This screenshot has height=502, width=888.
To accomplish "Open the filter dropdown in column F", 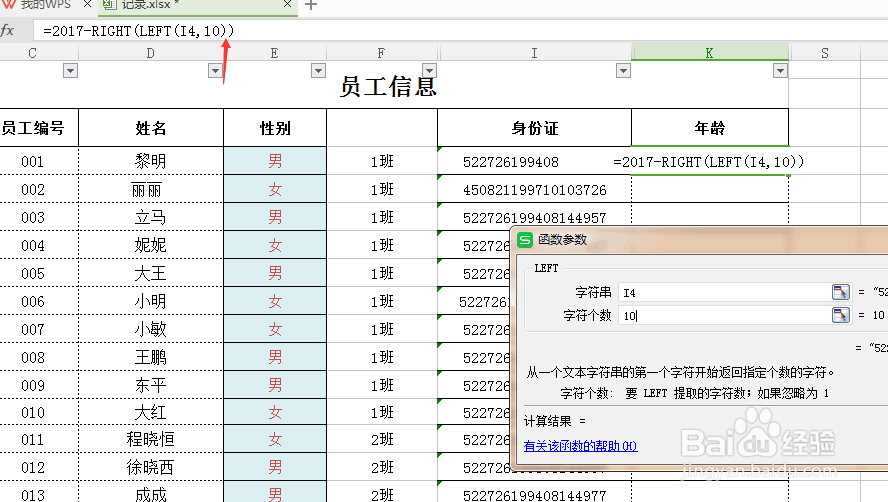I will pos(429,71).
